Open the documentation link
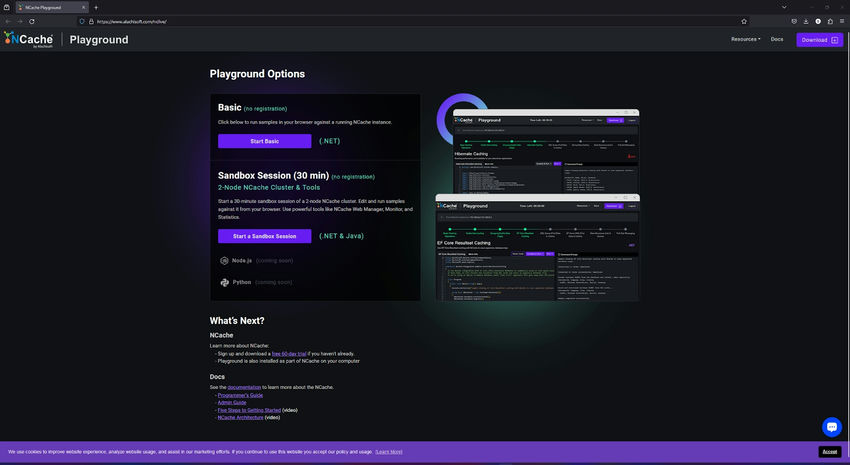The image size is (850, 465). [244, 387]
